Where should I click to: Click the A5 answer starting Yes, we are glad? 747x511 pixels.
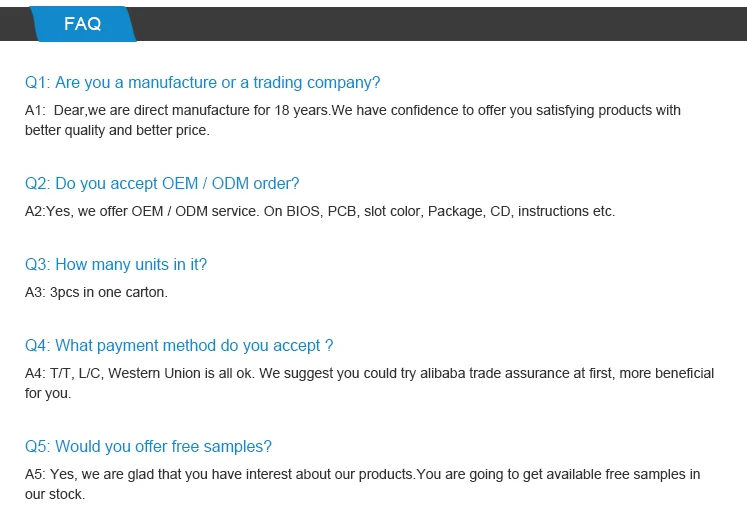pos(362,474)
